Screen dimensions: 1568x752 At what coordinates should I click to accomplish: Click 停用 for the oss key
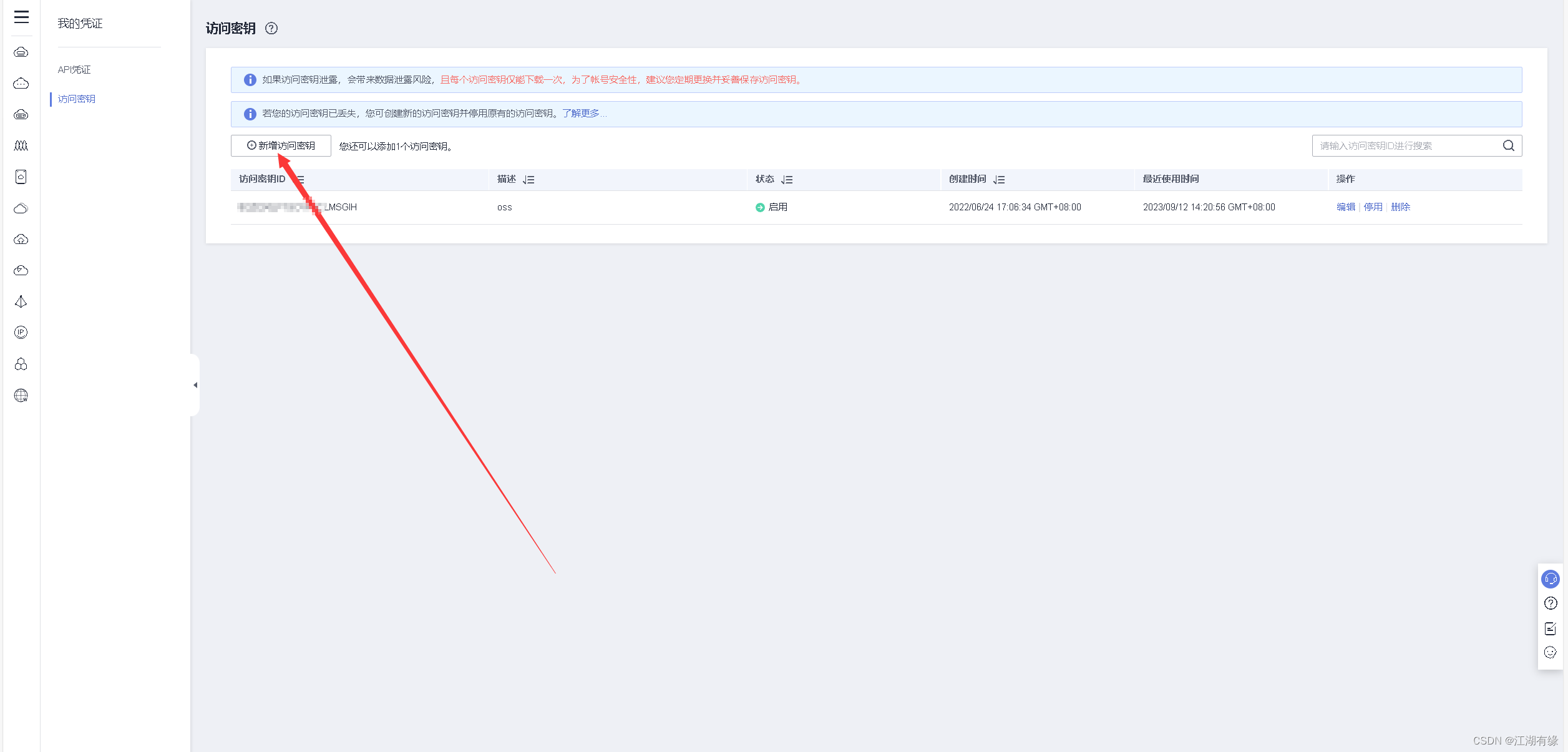[1373, 207]
